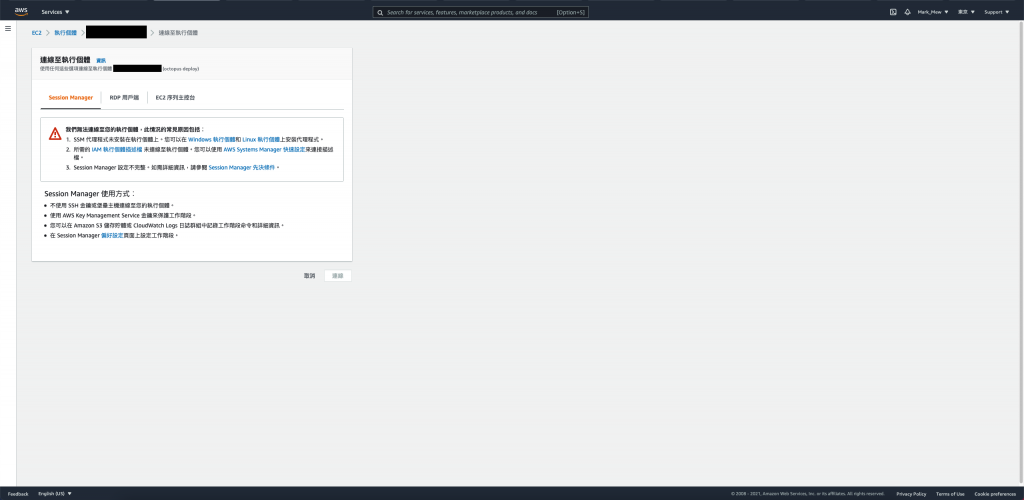Image resolution: width=1024 pixels, height=500 pixels.
Task: Switch to the RDP 用戶端 tab
Action: click(x=124, y=97)
